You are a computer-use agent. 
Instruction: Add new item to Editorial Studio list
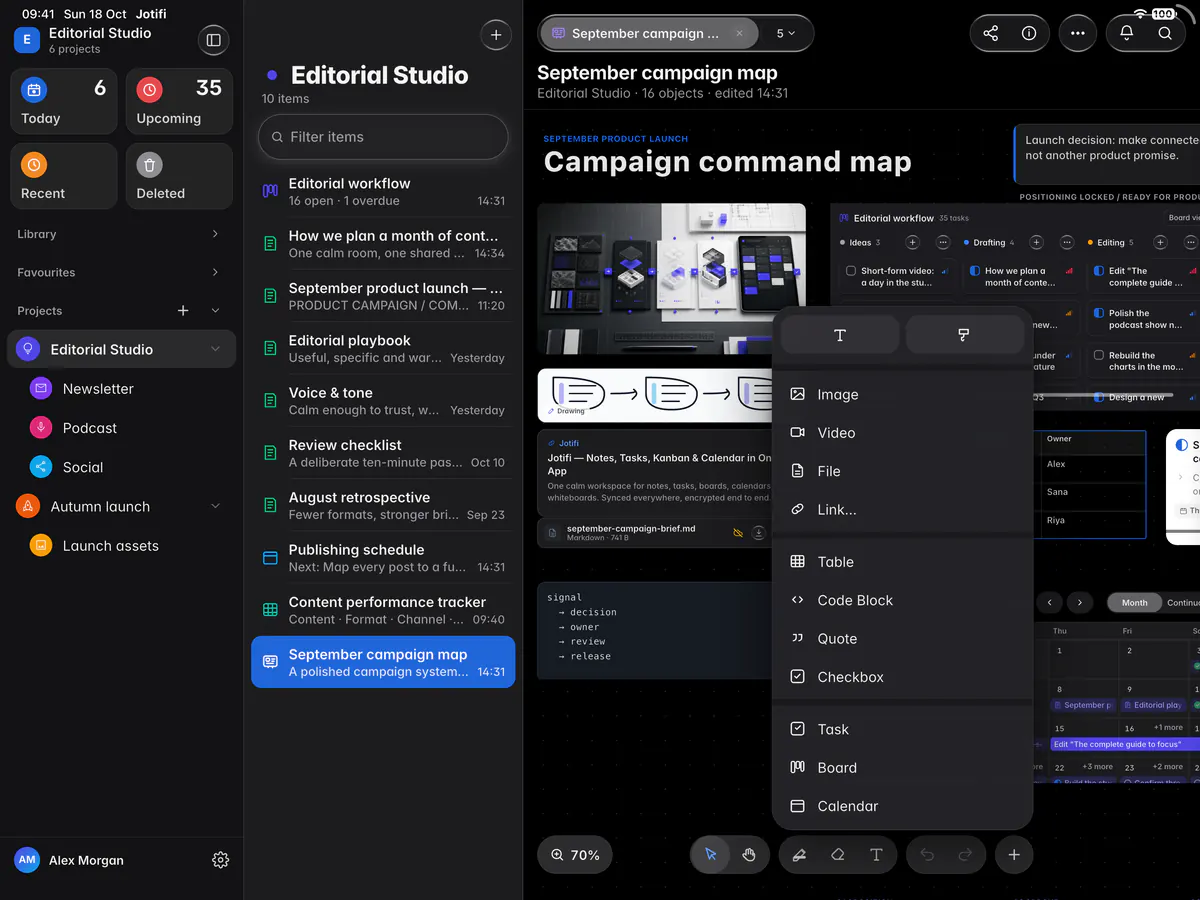[x=496, y=35]
